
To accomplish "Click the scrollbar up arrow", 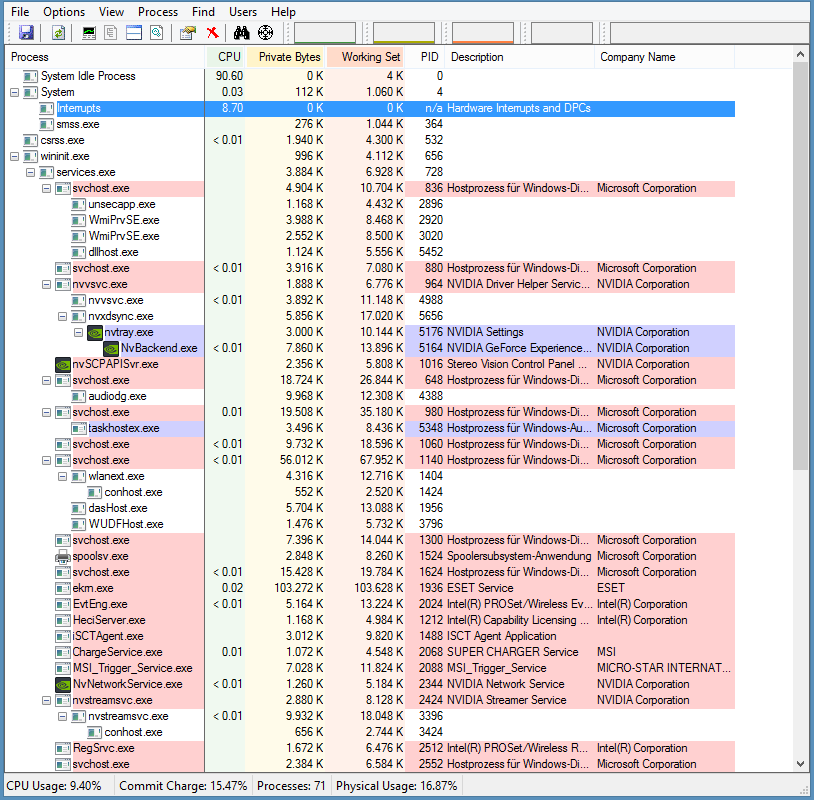I will (800, 54).
